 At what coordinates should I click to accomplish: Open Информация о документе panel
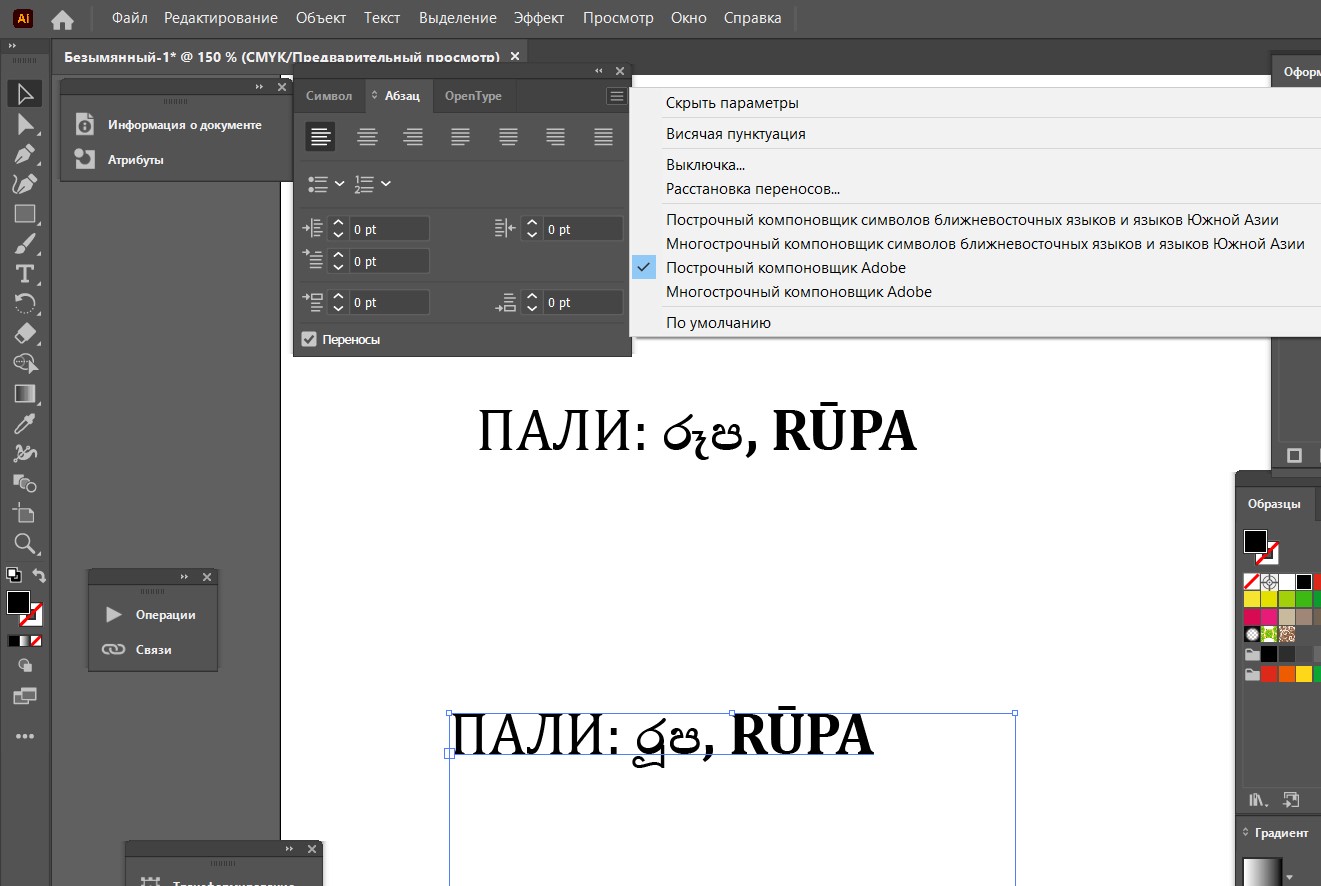[184, 125]
